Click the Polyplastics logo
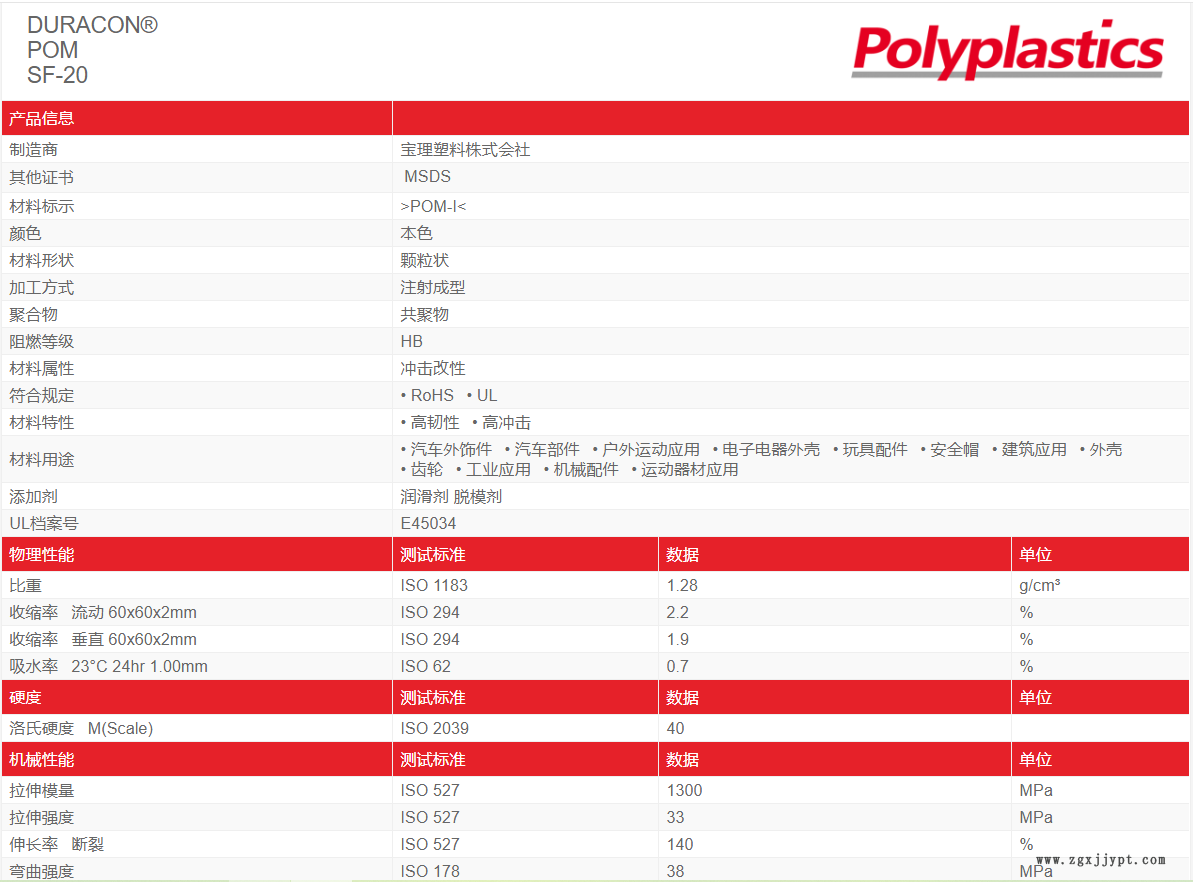Image resolution: width=1193 pixels, height=882 pixels. pos(1007,50)
